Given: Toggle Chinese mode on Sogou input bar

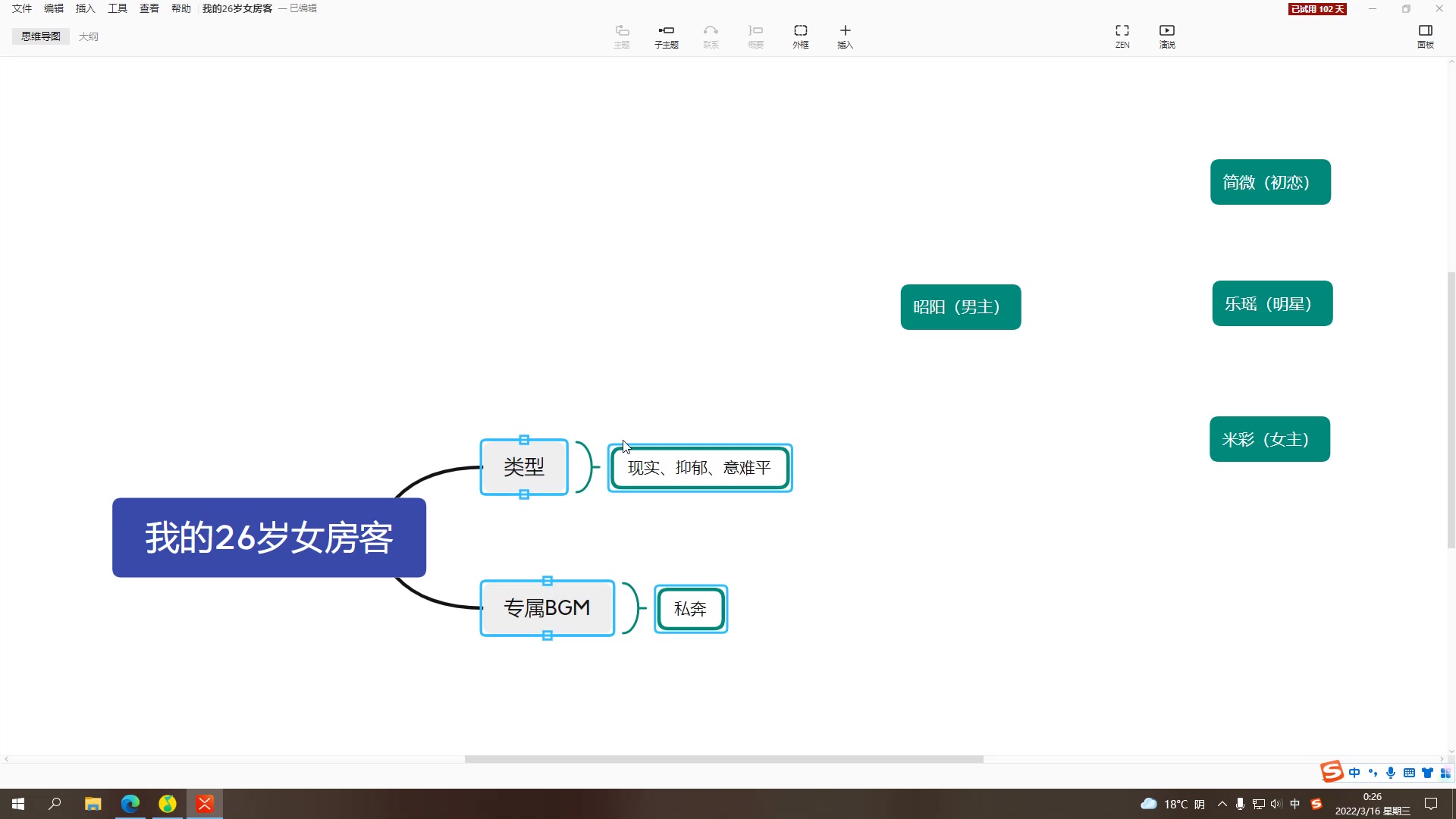Looking at the screenshot, I should pyautogui.click(x=1354, y=773).
